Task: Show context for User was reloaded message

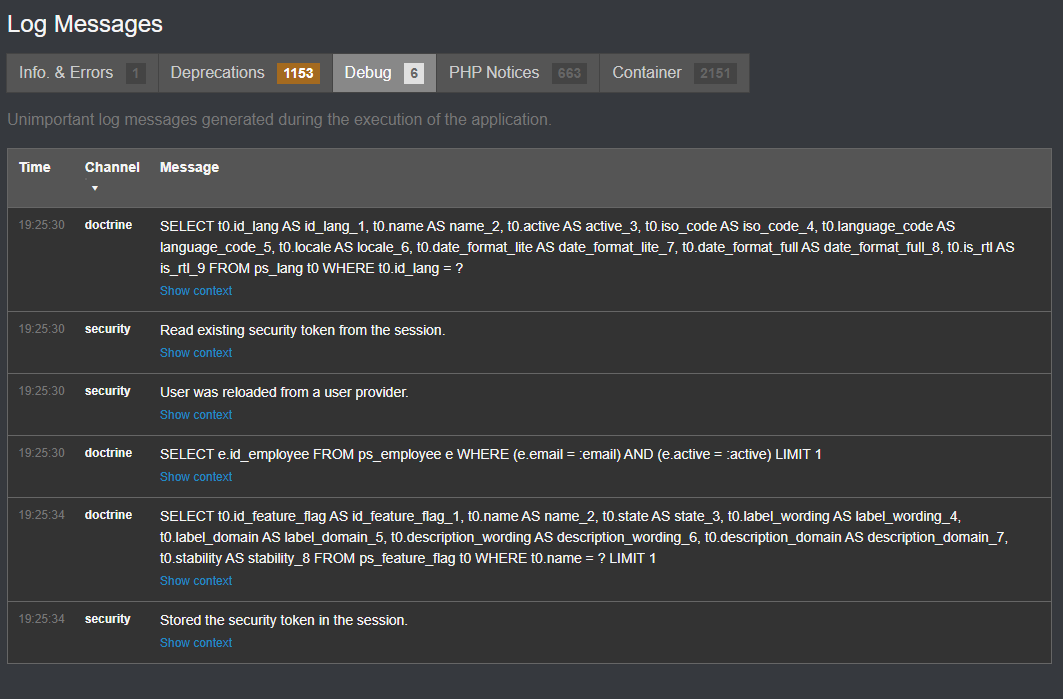Action: [196, 415]
